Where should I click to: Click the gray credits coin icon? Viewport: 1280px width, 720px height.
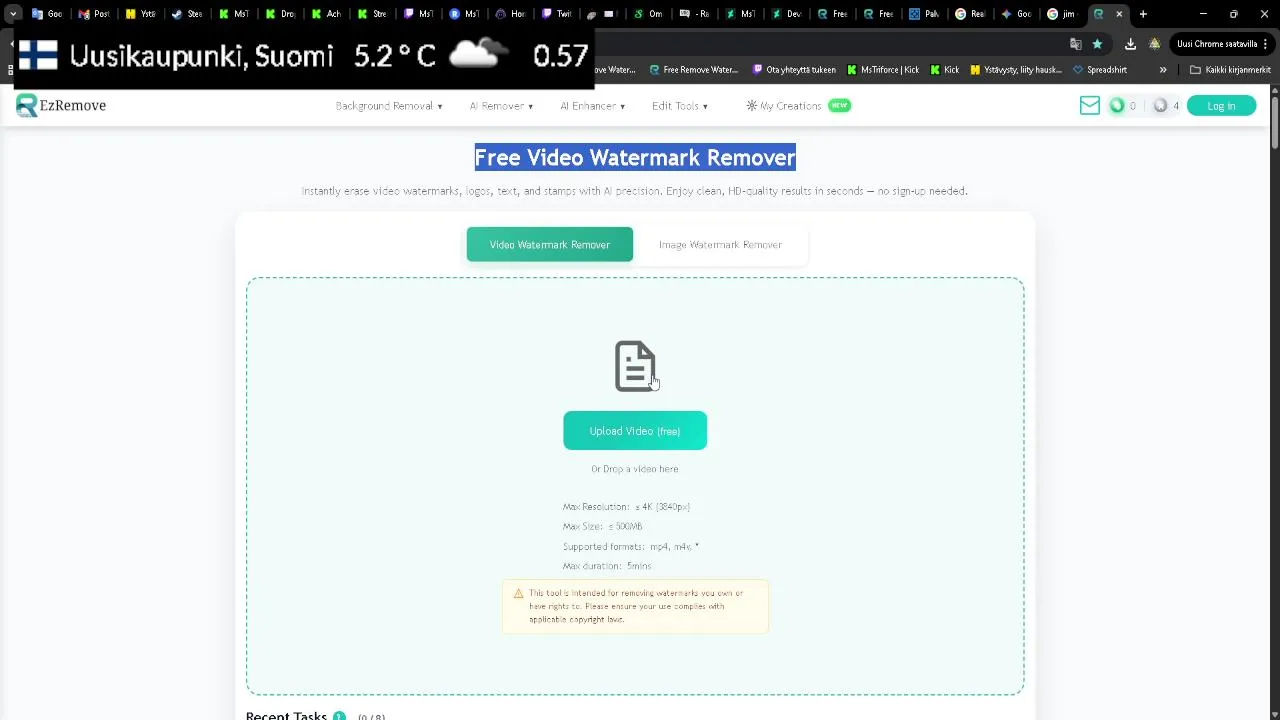coord(1160,106)
